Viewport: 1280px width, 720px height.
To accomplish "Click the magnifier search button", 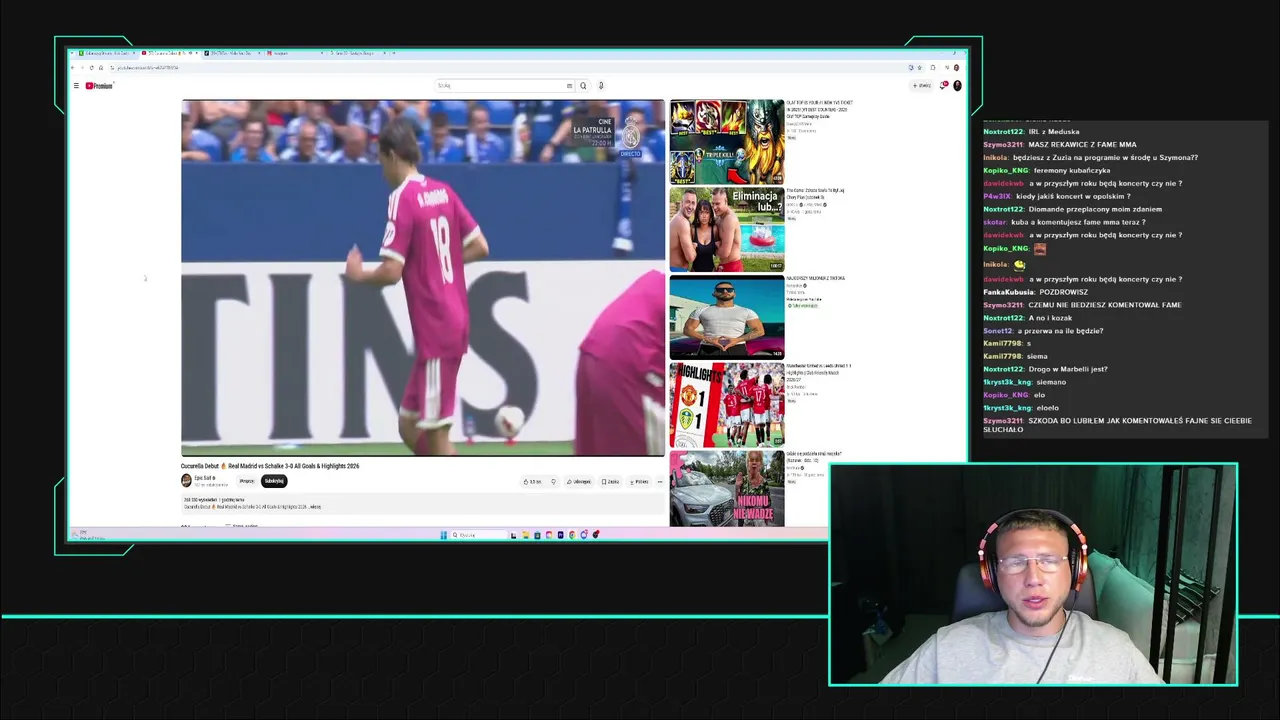I will pos(583,86).
